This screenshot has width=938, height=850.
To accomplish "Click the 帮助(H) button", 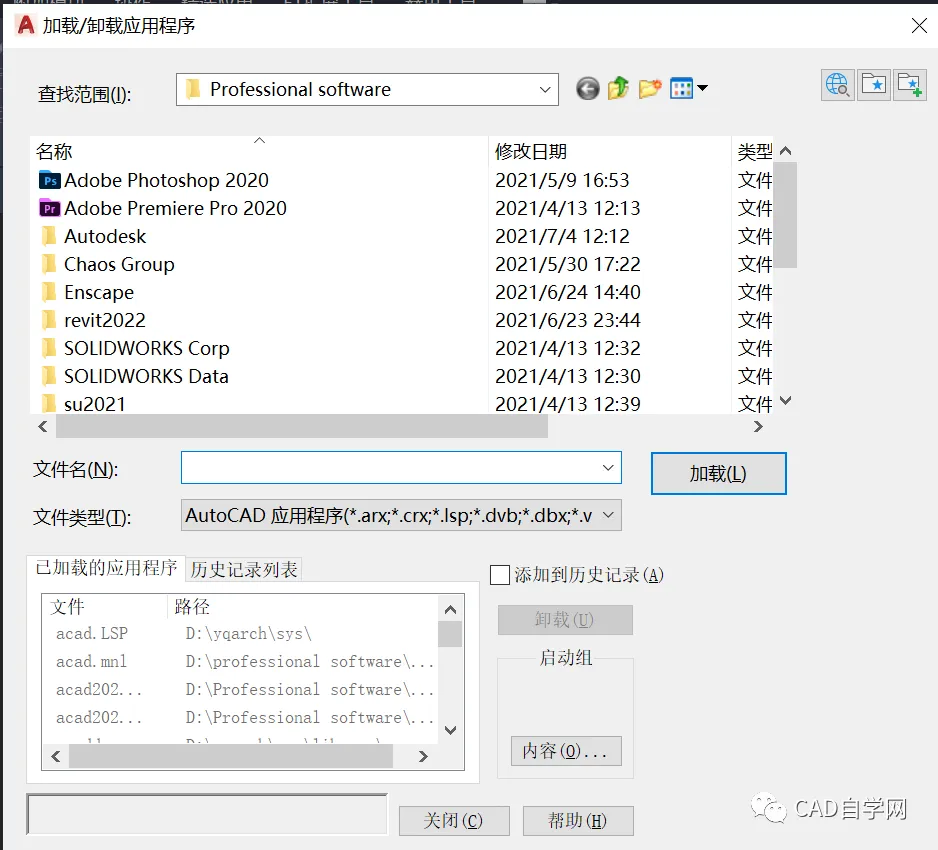I will (x=578, y=821).
